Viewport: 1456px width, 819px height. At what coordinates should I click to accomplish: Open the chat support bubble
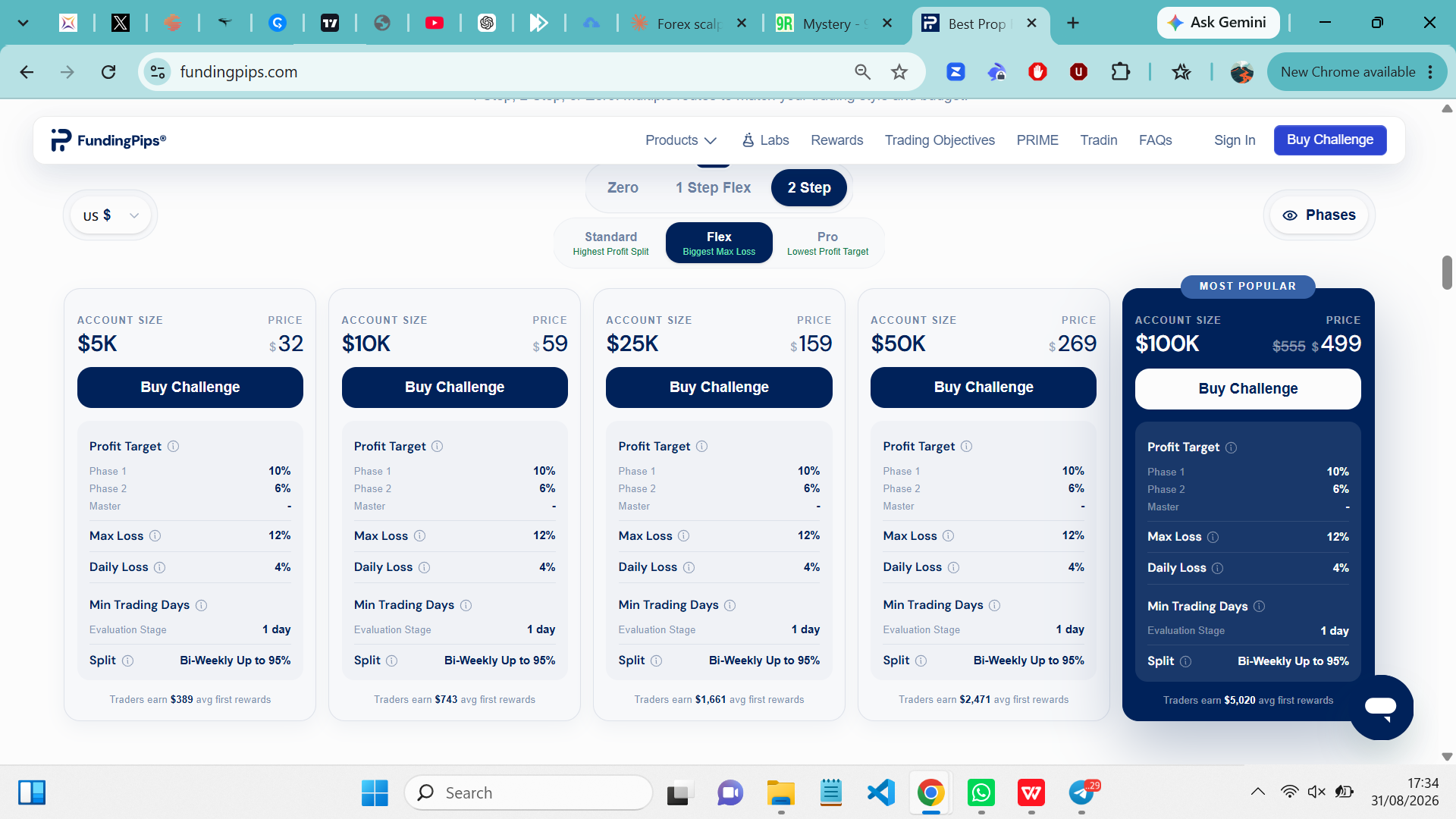coord(1380,707)
